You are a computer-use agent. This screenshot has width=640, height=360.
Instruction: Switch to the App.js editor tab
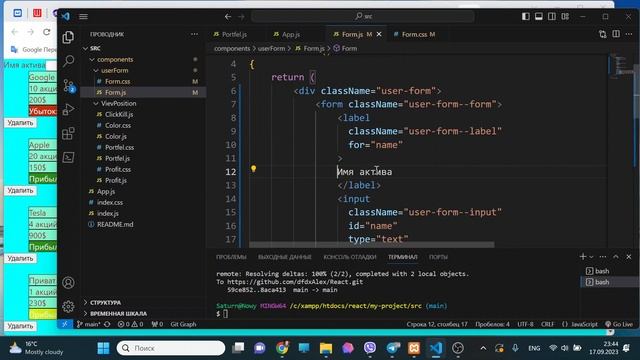pyautogui.click(x=291, y=34)
